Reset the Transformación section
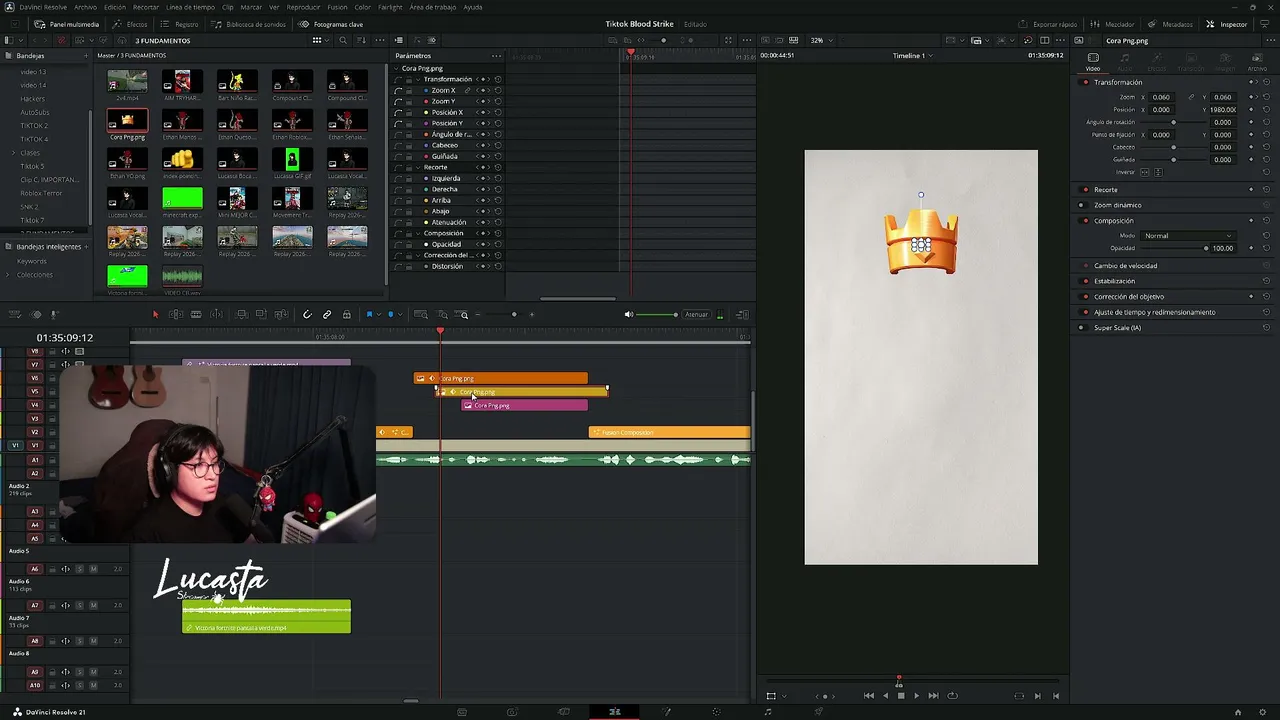1280x720 pixels. (x=1266, y=82)
